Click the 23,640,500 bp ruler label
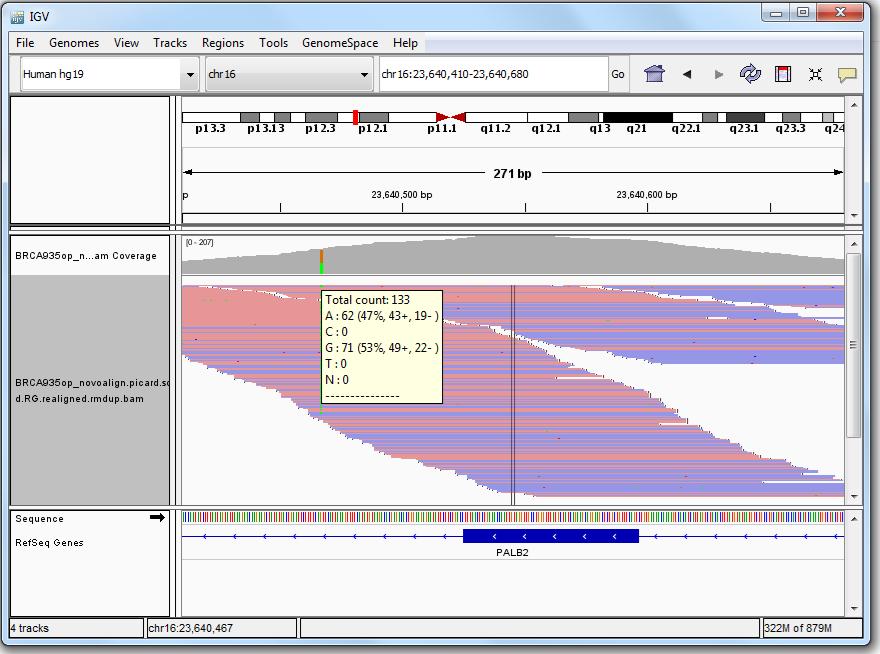 tap(402, 195)
